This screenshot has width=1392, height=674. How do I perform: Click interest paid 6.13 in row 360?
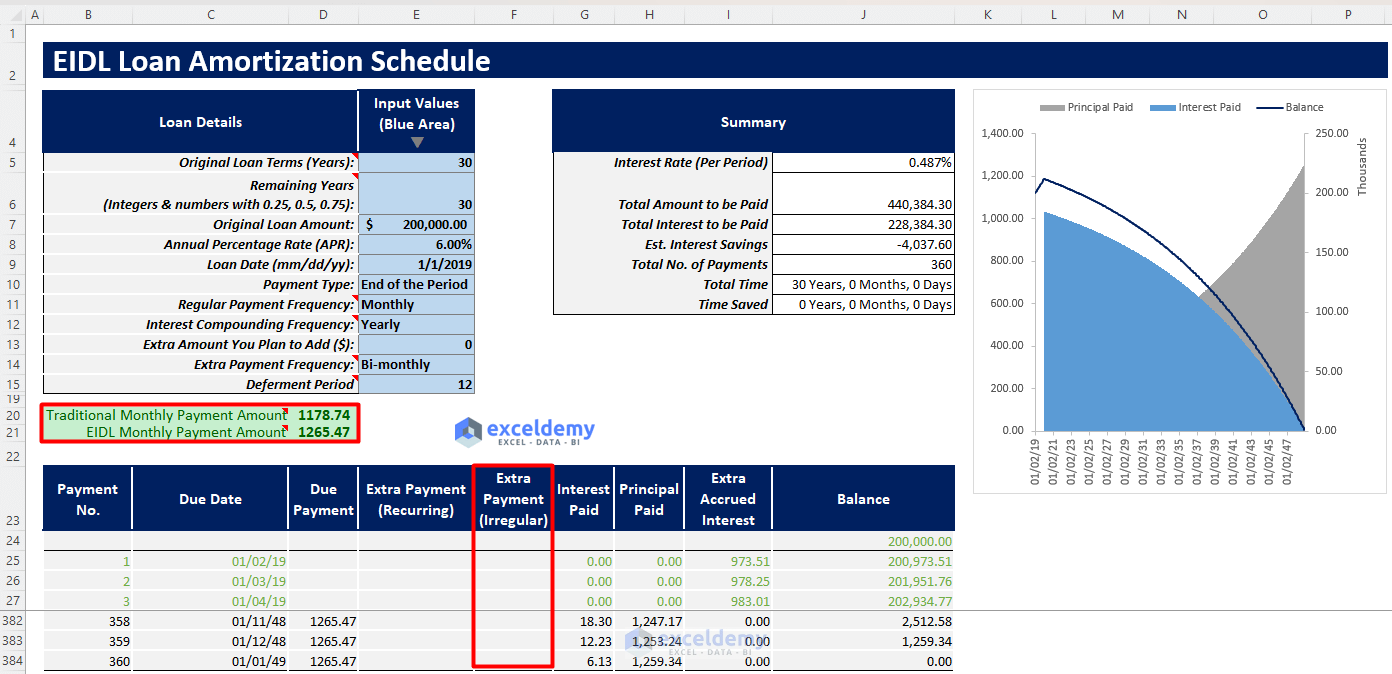pyautogui.click(x=583, y=661)
